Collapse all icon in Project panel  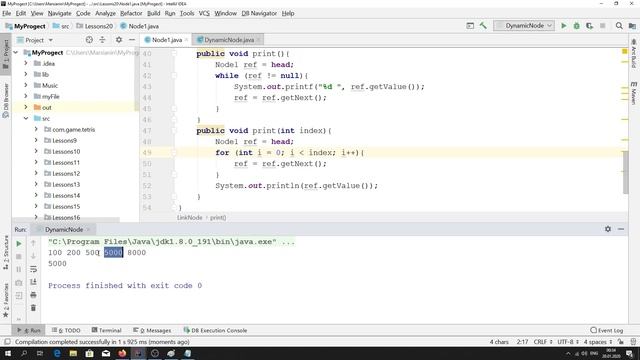click(x=102, y=40)
